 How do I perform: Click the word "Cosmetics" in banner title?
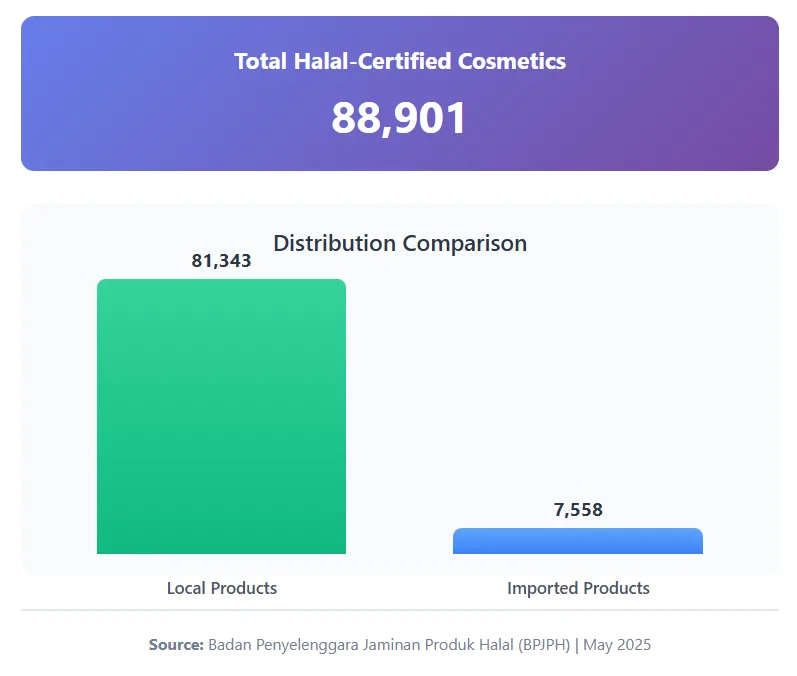[511, 61]
